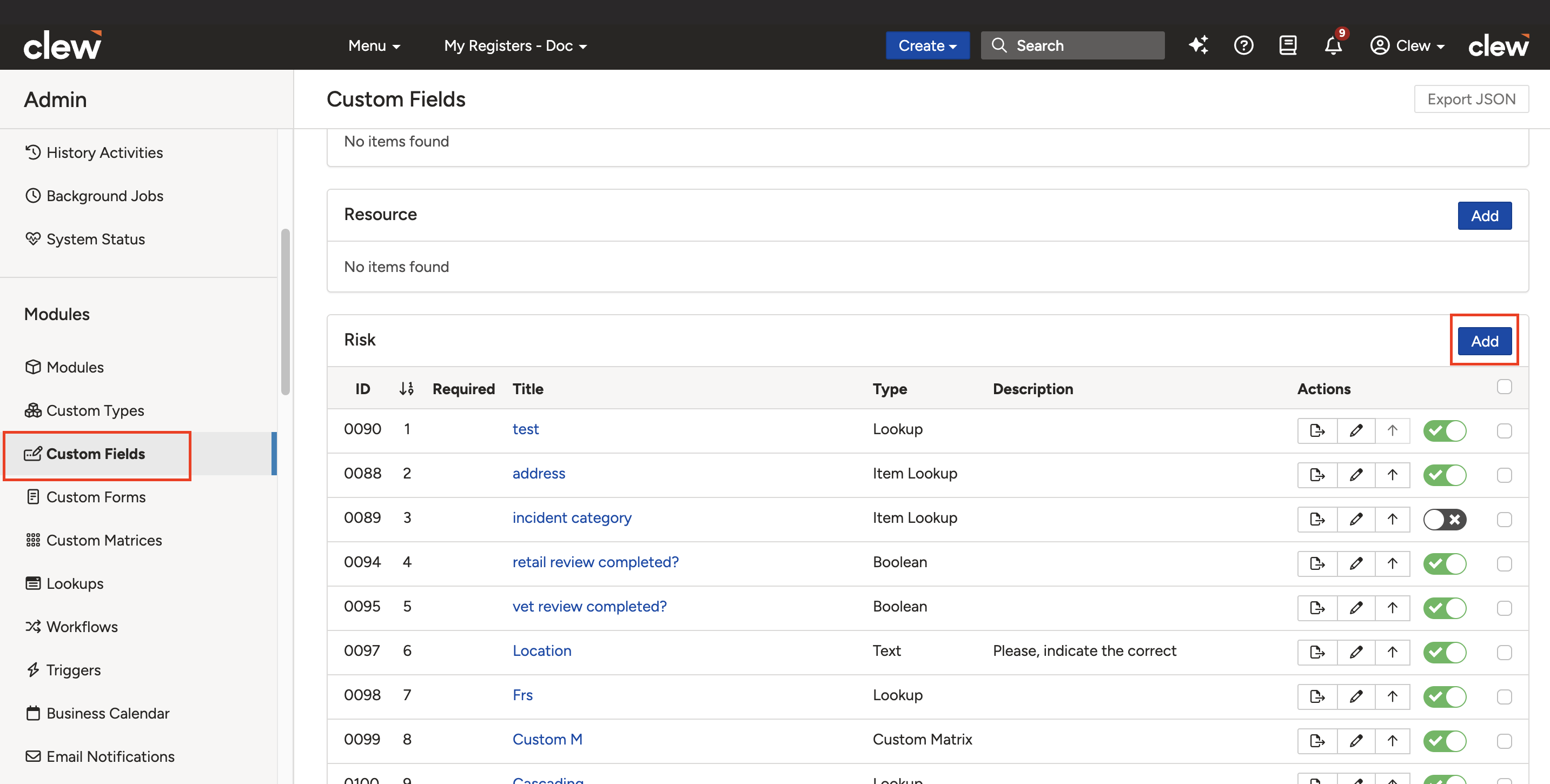Viewport: 1550px width, 784px height.
Task: Click export icon in Location row
Action: pos(1317,652)
